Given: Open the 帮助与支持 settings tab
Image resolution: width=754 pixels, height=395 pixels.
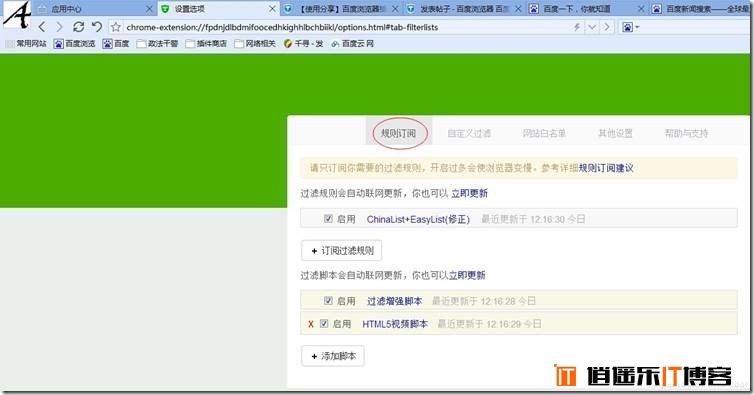Looking at the screenshot, I should tap(686, 133).
